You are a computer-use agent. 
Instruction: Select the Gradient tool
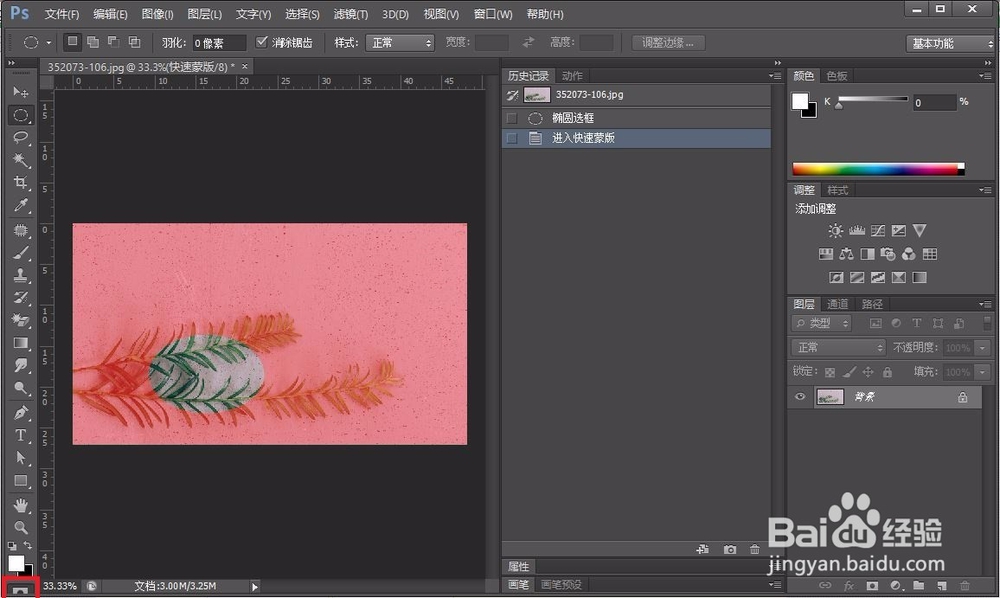coord(20,343)
